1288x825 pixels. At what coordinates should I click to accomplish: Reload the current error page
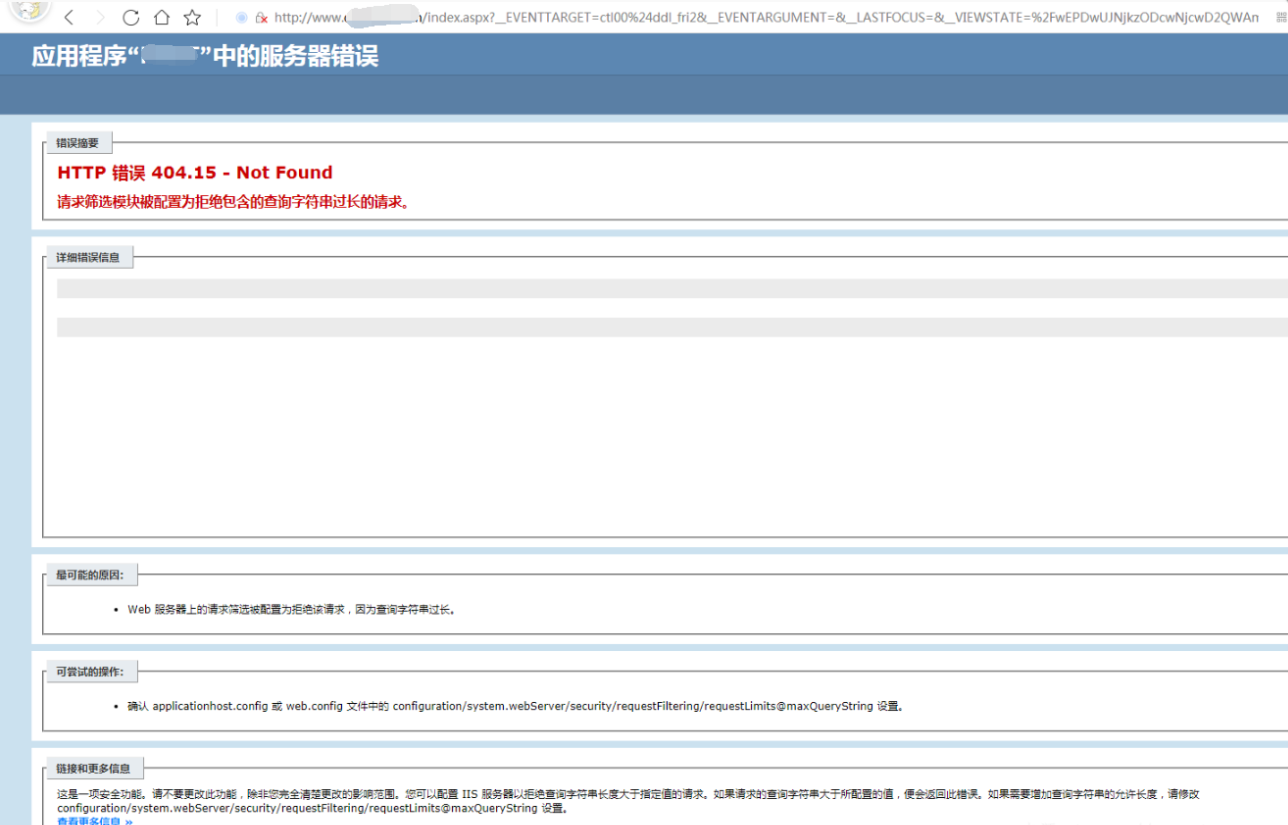tap(130, 17)
